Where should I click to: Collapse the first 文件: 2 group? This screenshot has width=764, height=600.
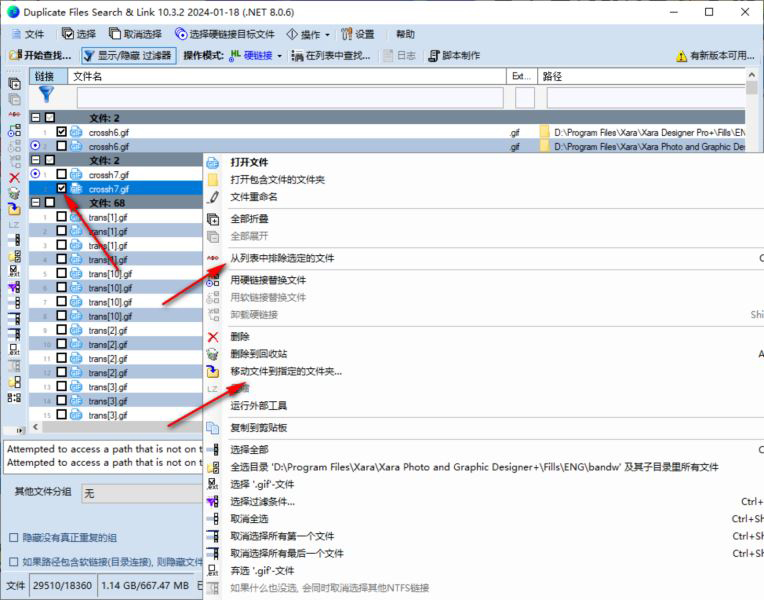(x=36, y=117)
